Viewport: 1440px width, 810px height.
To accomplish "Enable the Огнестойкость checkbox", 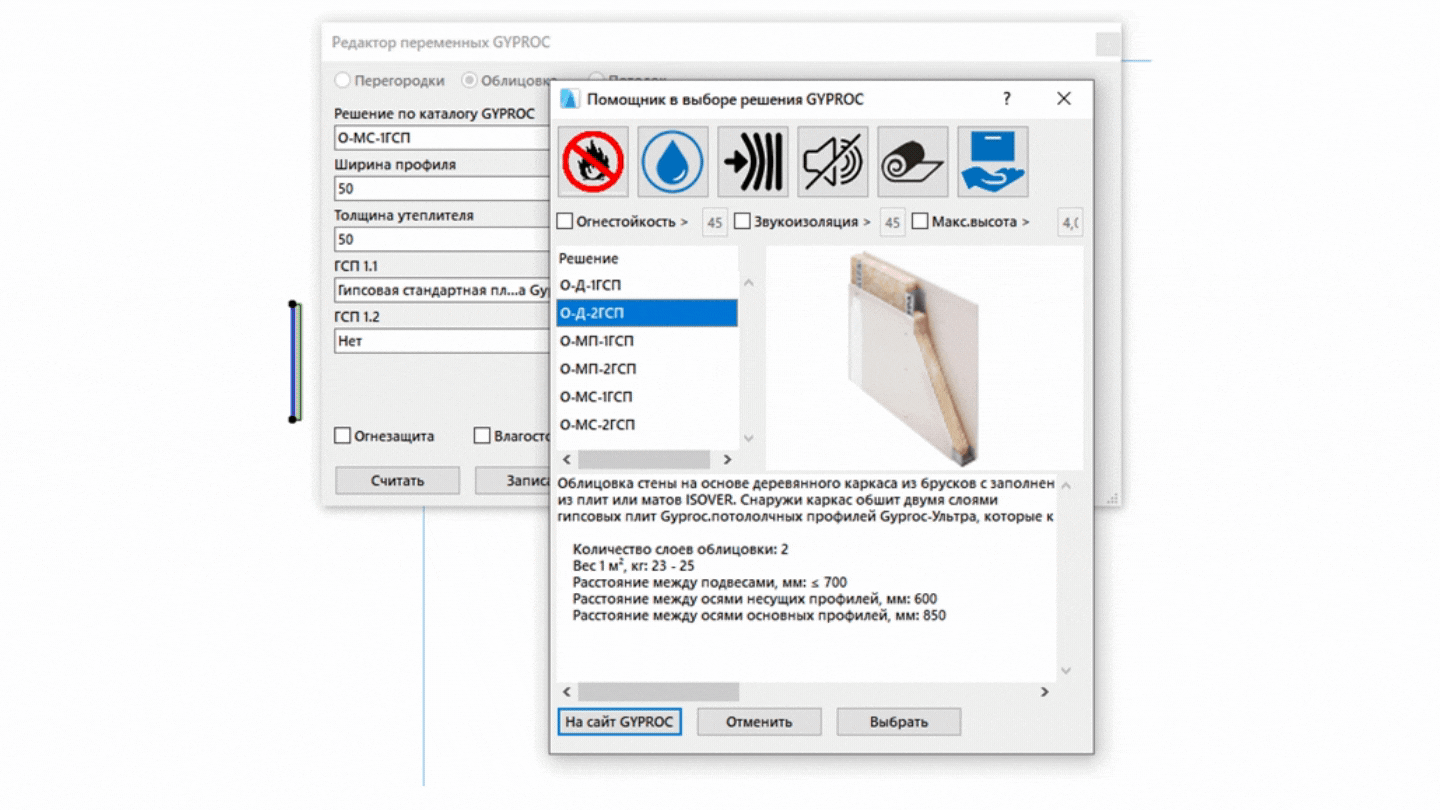I will (565, 221).
